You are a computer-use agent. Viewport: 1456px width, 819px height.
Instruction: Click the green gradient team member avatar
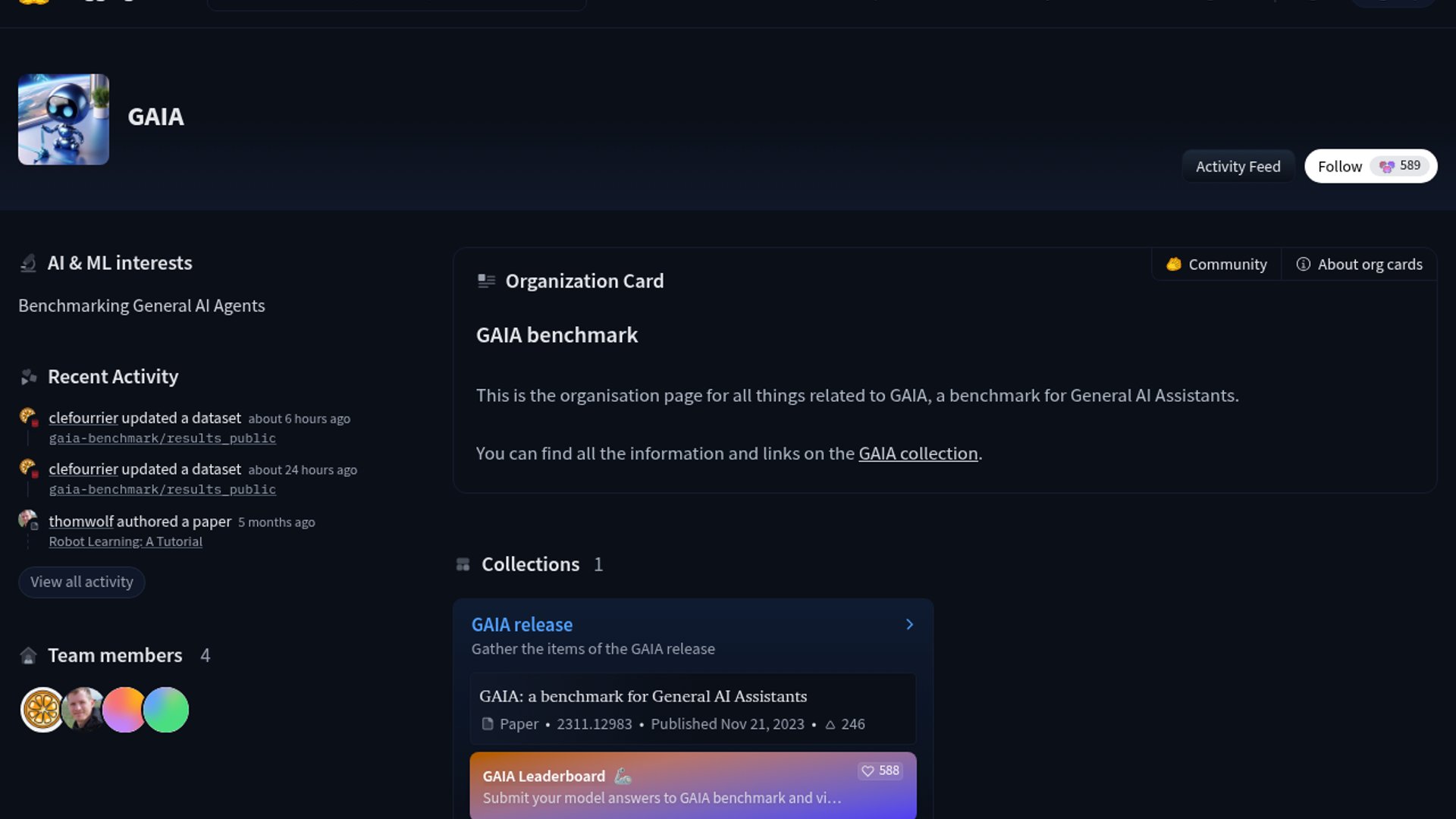coord(166,710)
